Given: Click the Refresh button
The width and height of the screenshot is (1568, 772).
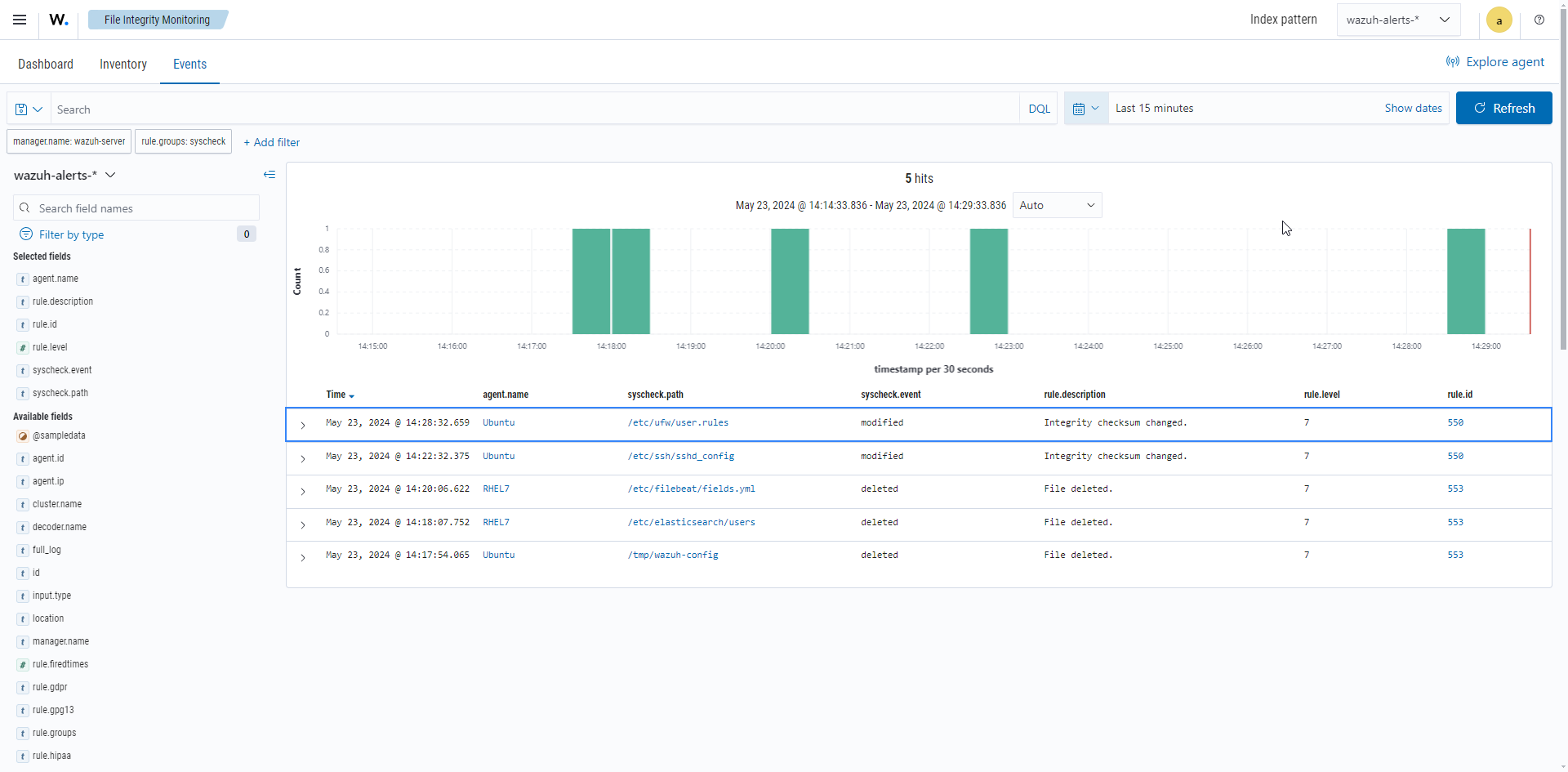Looking at the screenshot, I should (x=1503, y=108).
